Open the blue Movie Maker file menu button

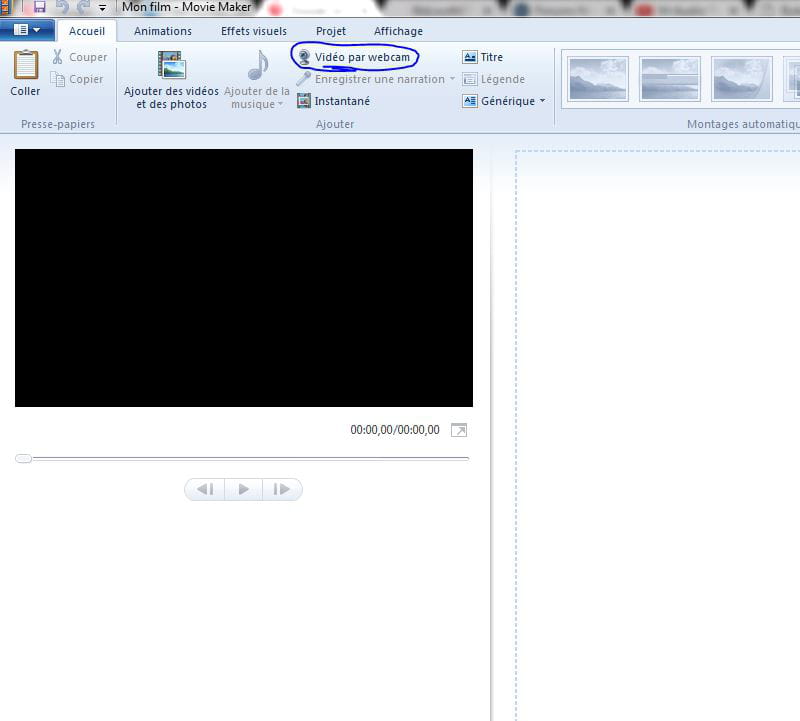[27, 30]
